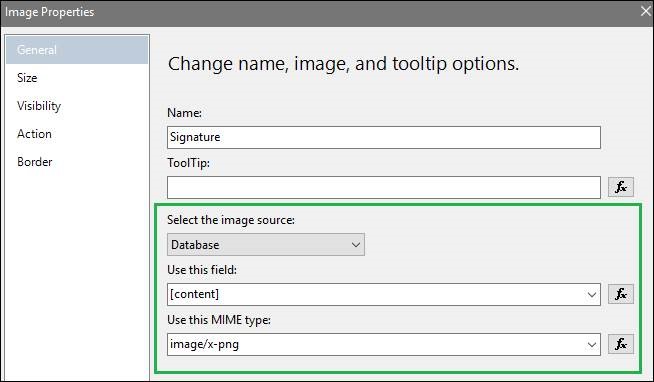Select the General page
The height and width of the screenshot is (382, 654).
(x=77, y=50)
